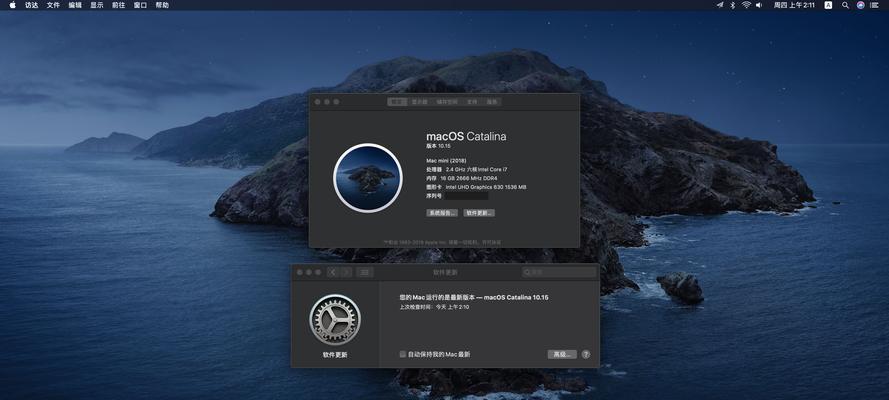Open the 前往 menu
889x400 pixels.
coord(118,5)
